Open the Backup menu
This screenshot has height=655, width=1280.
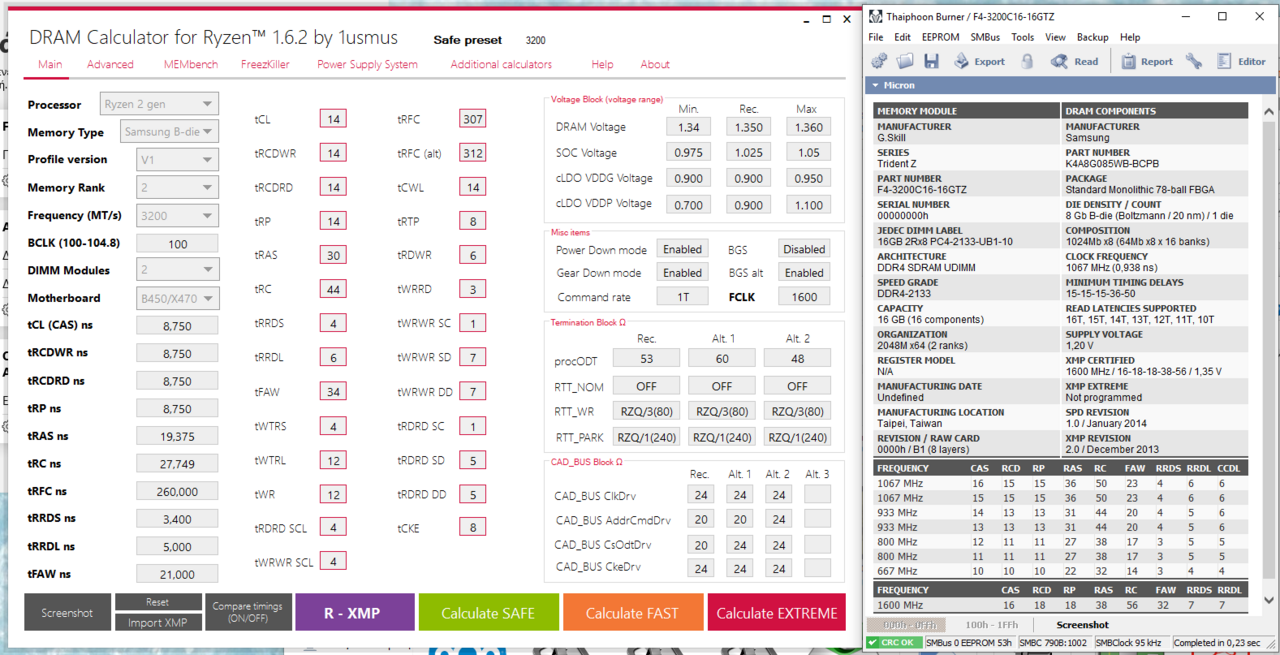point(1092,37)
